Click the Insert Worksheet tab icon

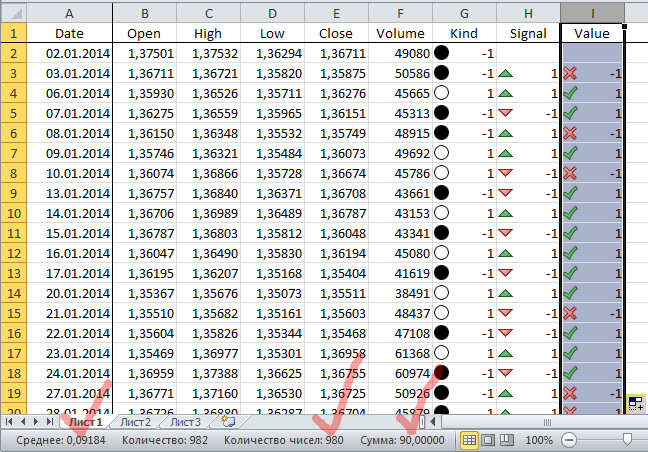click(229, 422)
